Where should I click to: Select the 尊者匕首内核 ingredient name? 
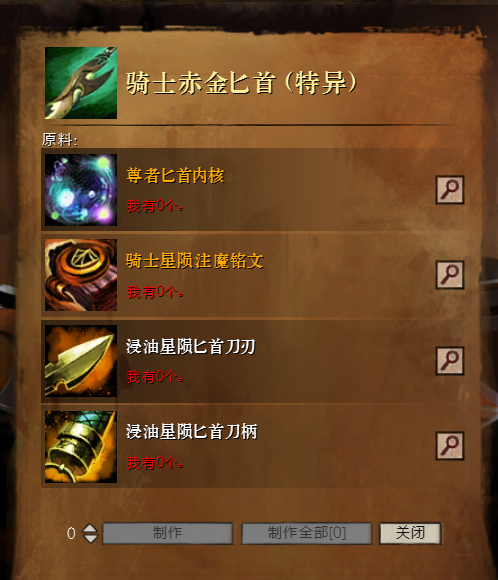pos(175,175)
